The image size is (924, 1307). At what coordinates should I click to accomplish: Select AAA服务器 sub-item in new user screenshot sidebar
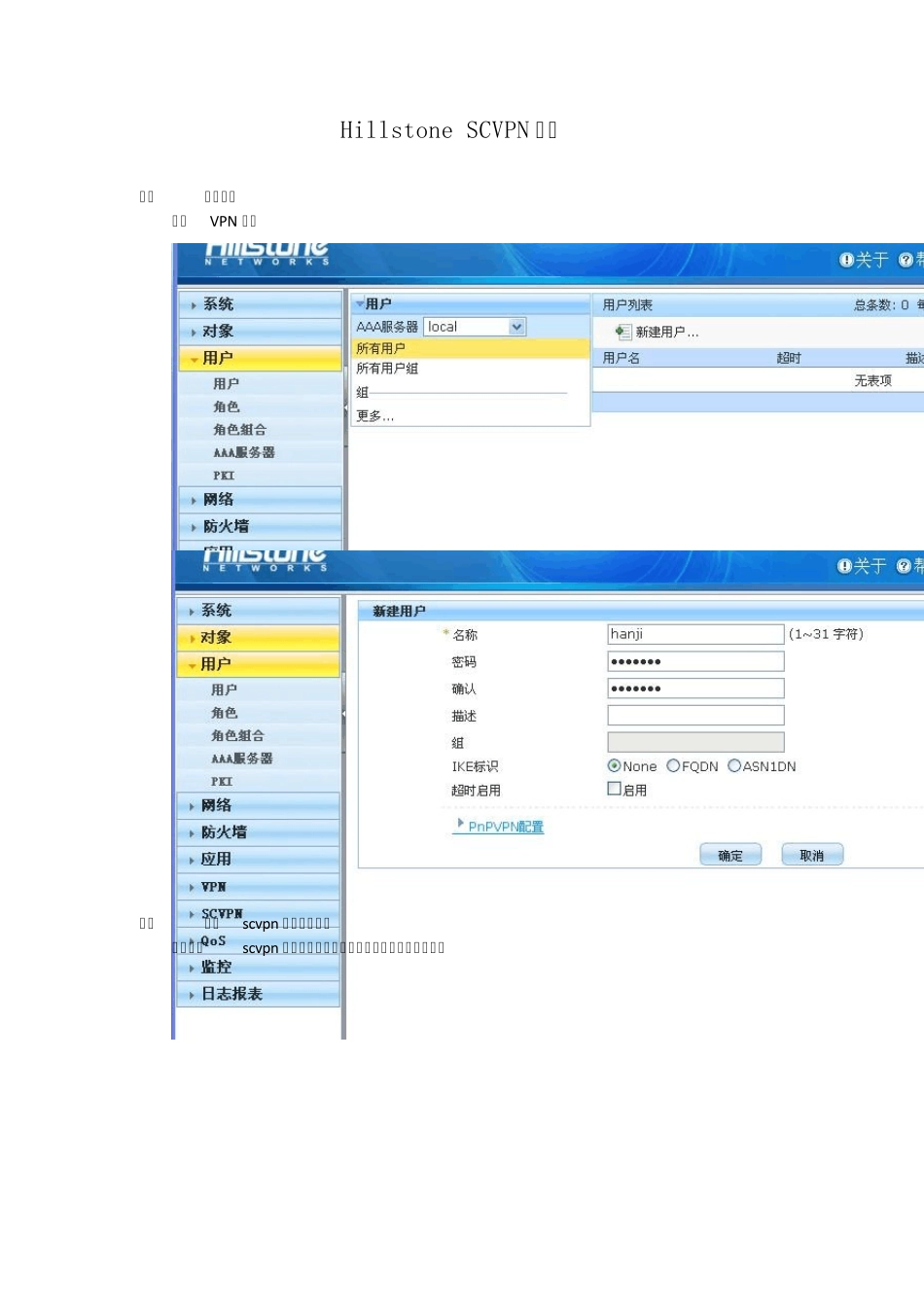pos(242,759)
